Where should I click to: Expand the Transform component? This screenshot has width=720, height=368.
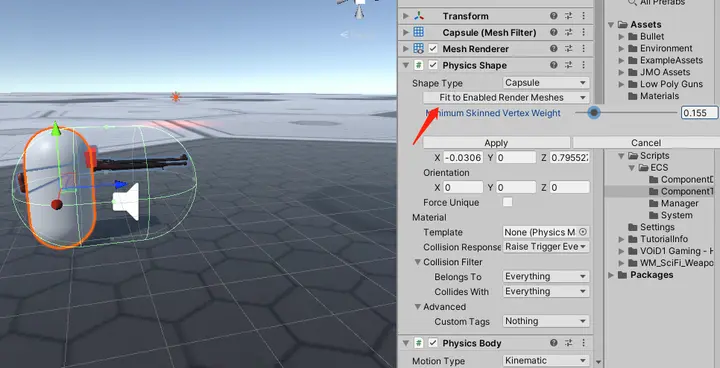[x=405, y=16]
